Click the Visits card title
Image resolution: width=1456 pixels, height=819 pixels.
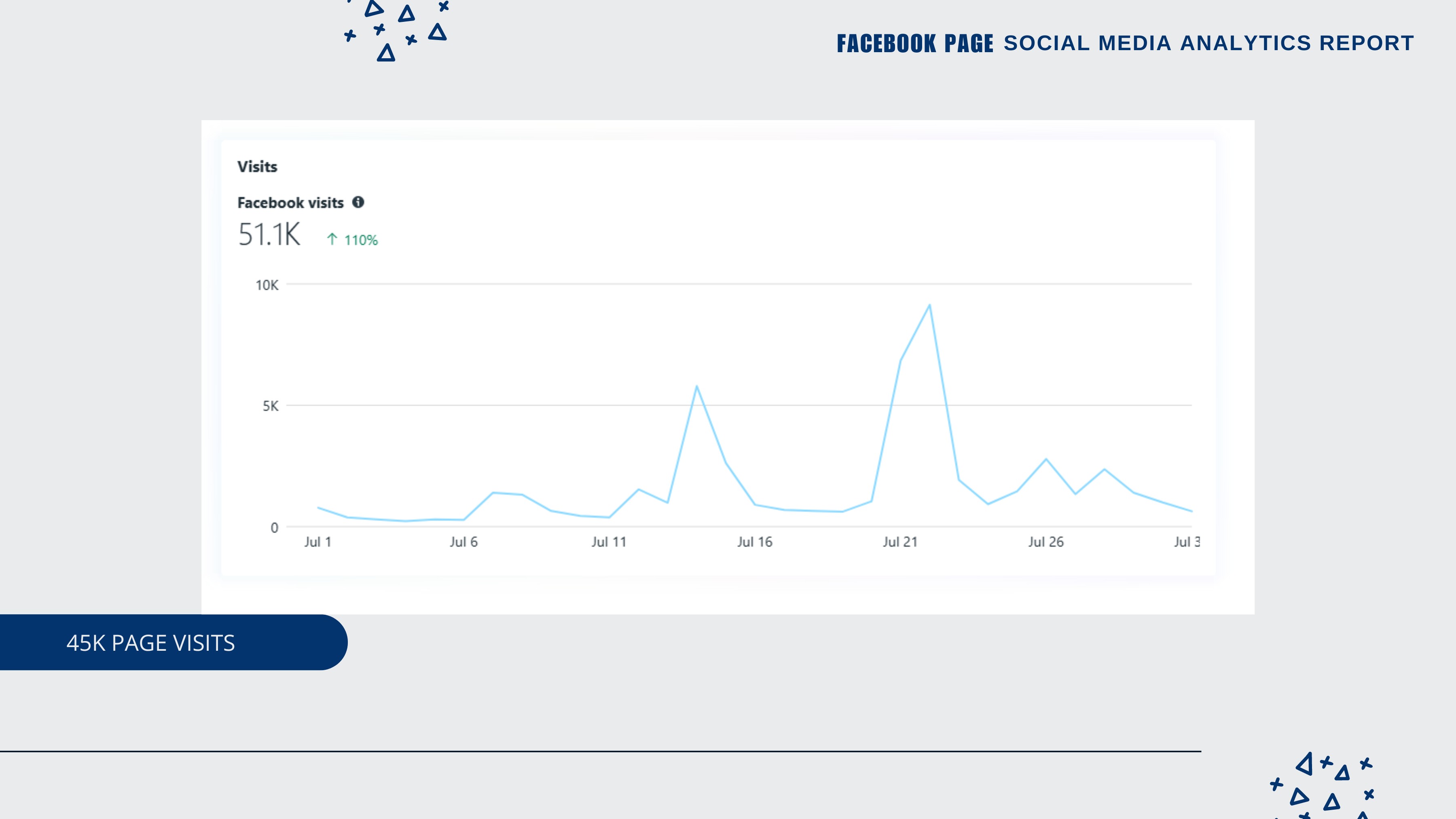point(257,167)
